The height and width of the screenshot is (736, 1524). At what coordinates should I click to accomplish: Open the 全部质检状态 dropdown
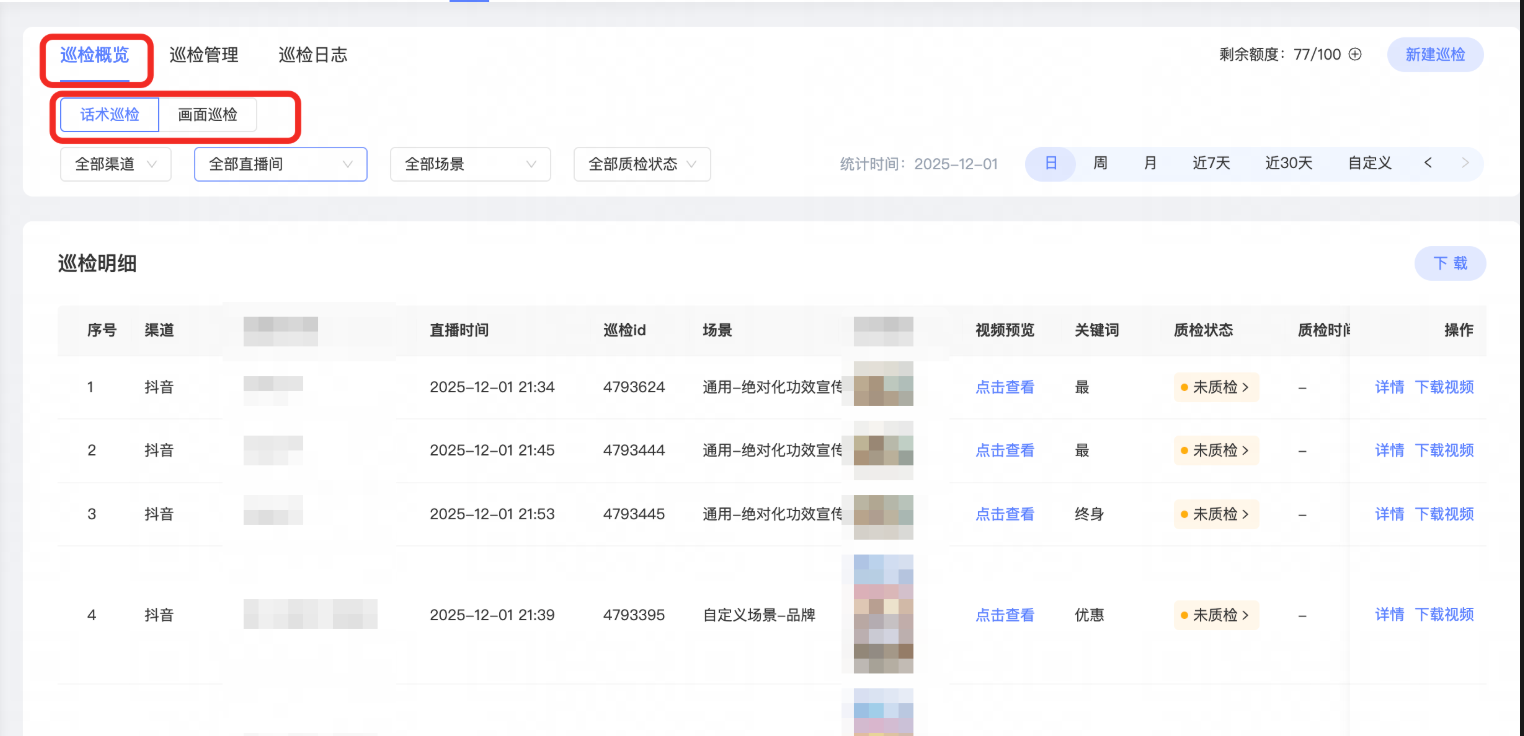pyautogui.click(x=642, y=164)
